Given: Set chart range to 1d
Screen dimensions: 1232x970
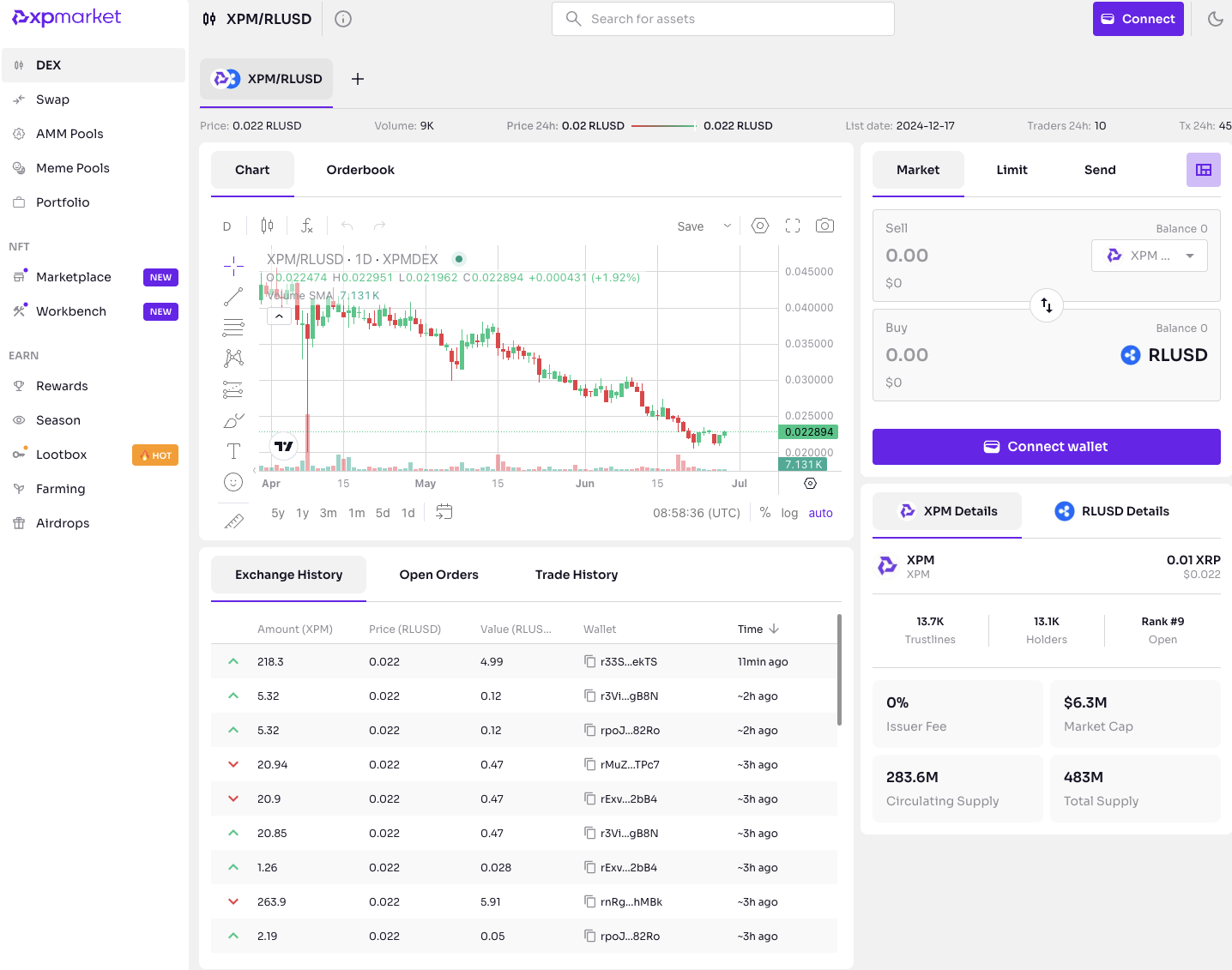Looking at the screenshot, I should tap(408, 513).
